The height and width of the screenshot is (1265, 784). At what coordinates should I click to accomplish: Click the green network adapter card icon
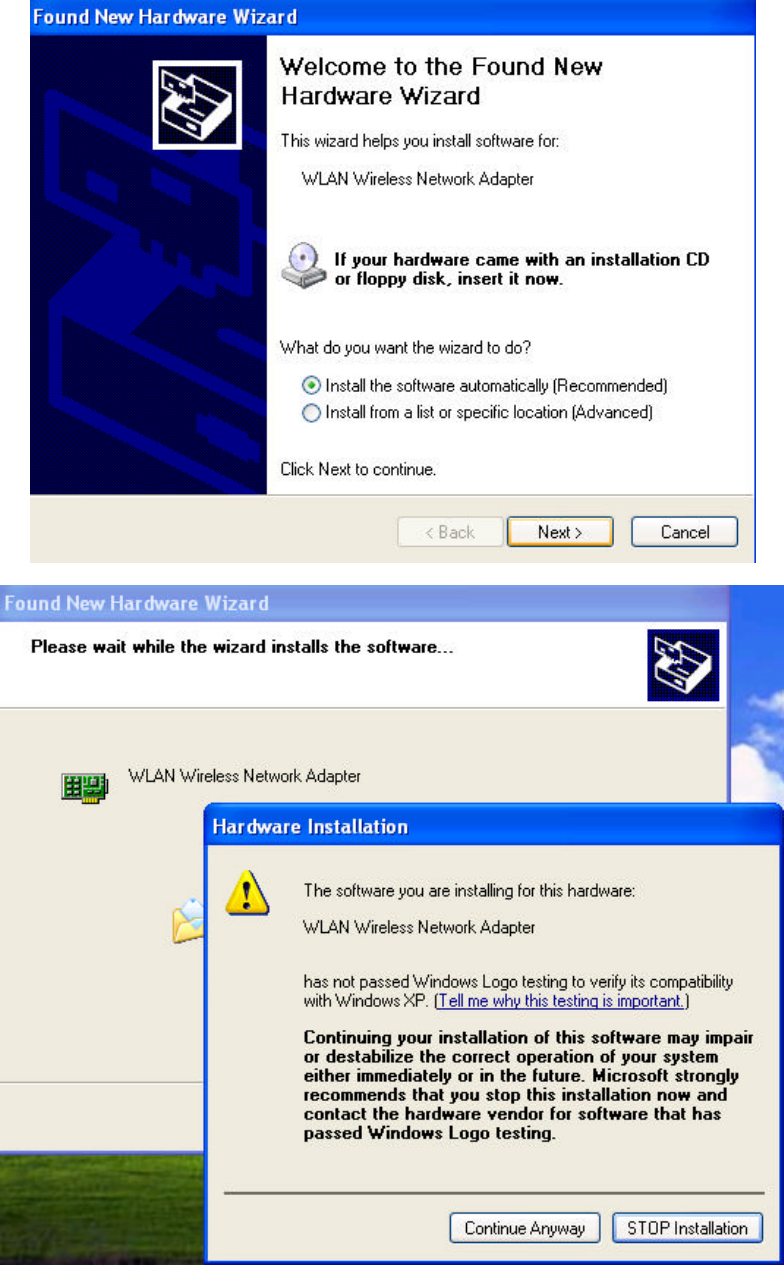point(80,788)
